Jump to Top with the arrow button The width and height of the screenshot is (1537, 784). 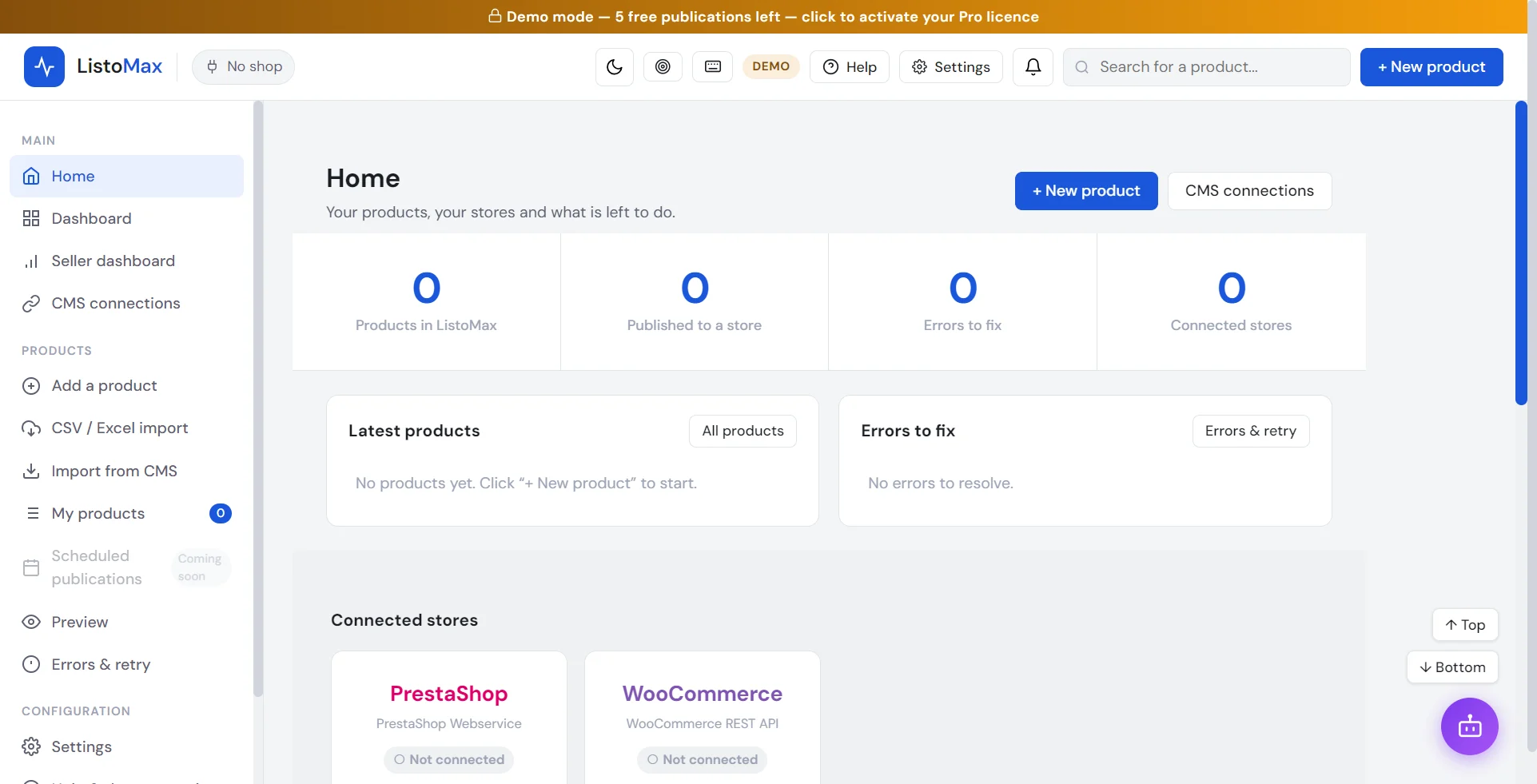[1465, 625]
